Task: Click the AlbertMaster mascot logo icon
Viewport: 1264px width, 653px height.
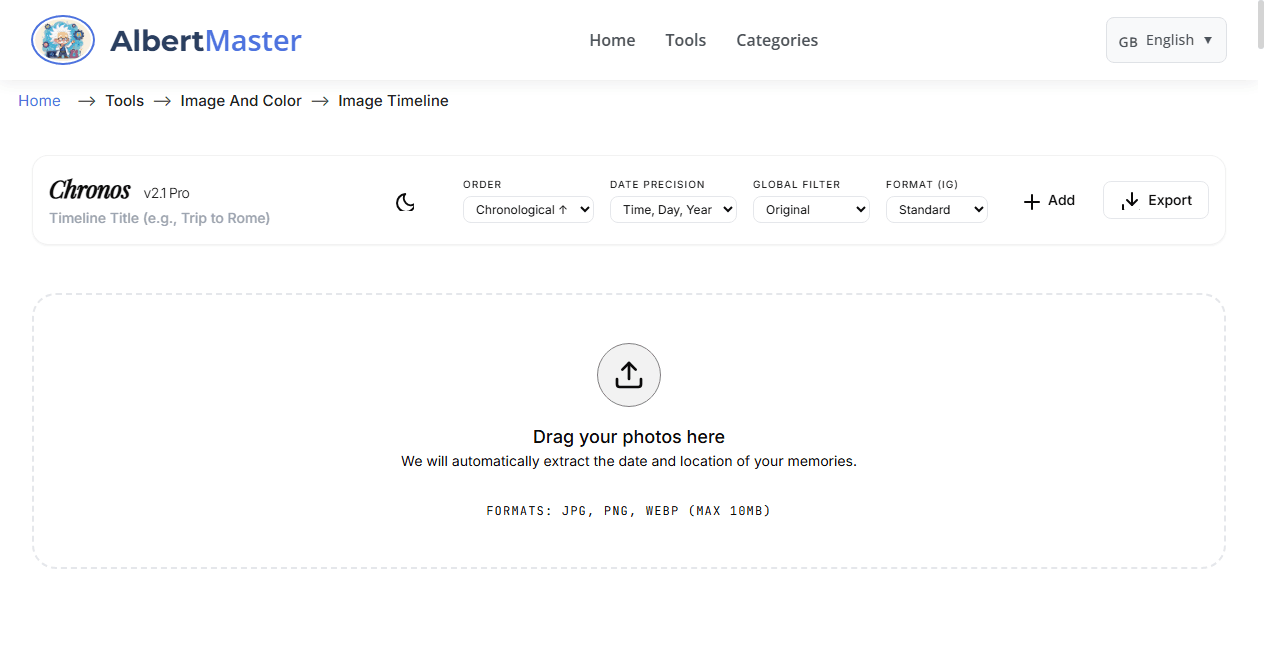Action: coord(63,40)
